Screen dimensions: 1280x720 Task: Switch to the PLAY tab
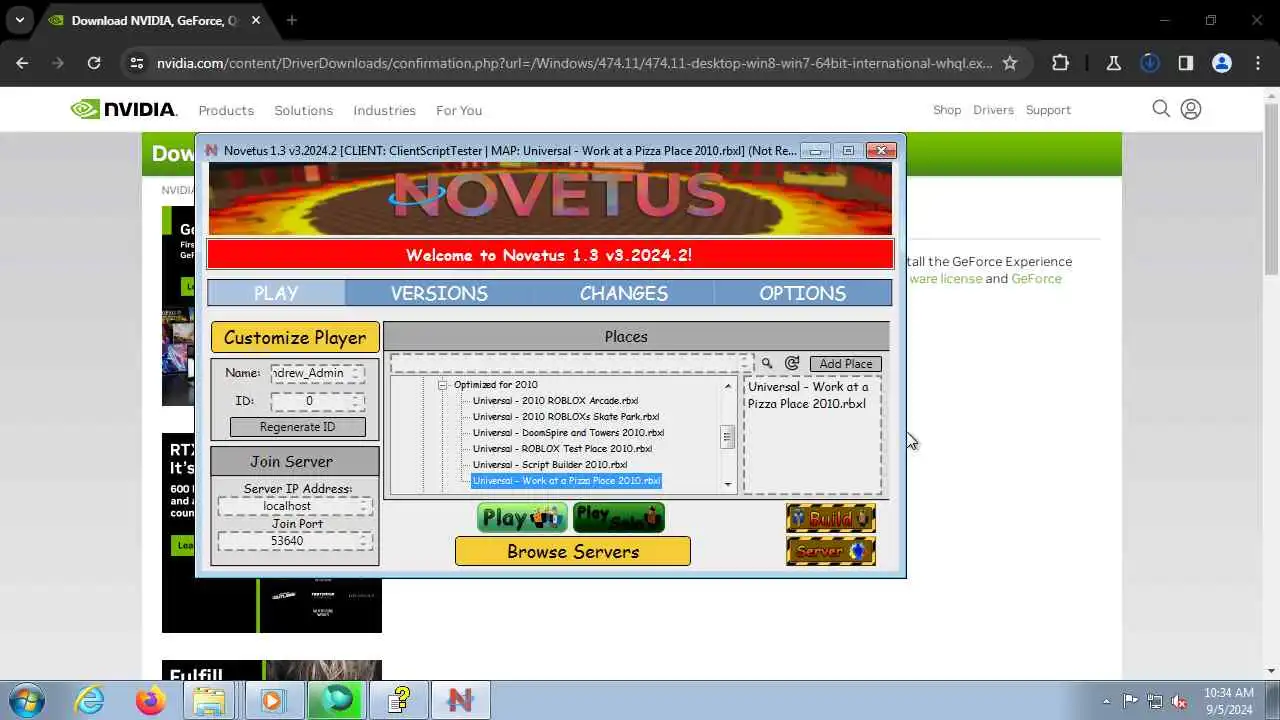point(276,293)
